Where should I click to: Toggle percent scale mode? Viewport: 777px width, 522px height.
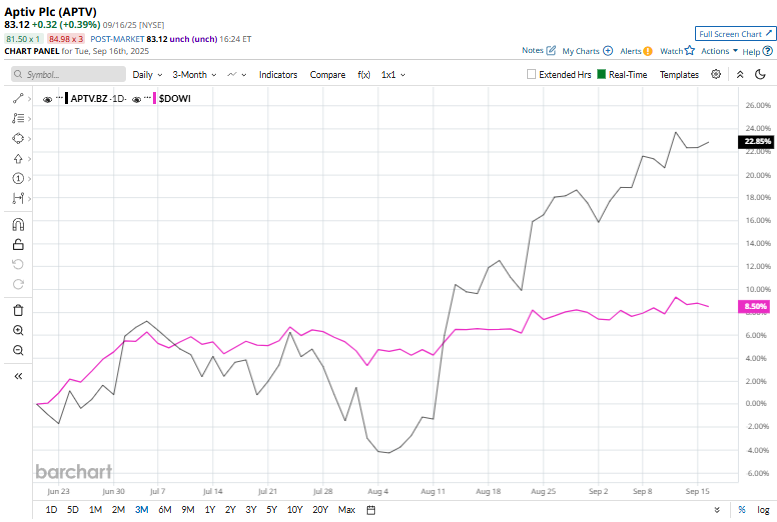pyautogui.click(x=742, y=510)
